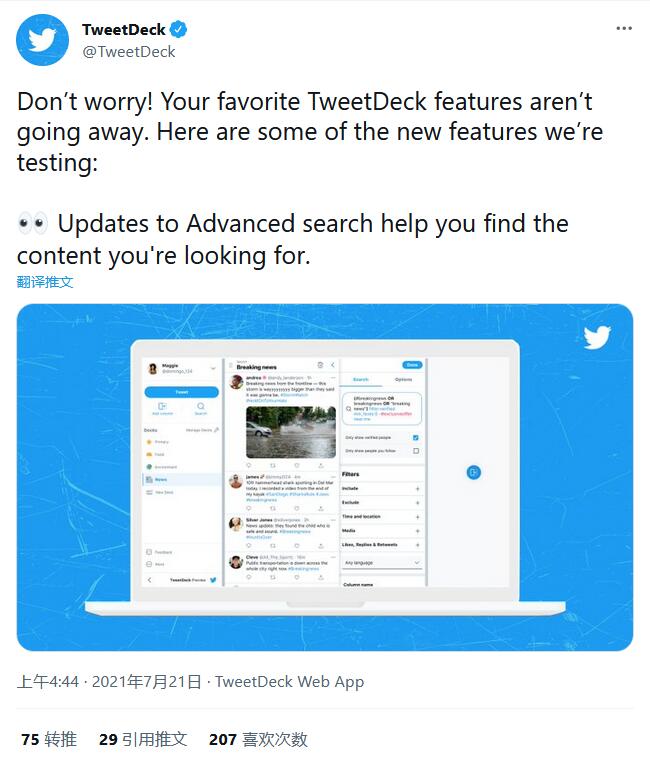Viewport: 650px width, 764px height.
Task: Click the back arrow in Breaking news header
Action: (x=333, y=366)
